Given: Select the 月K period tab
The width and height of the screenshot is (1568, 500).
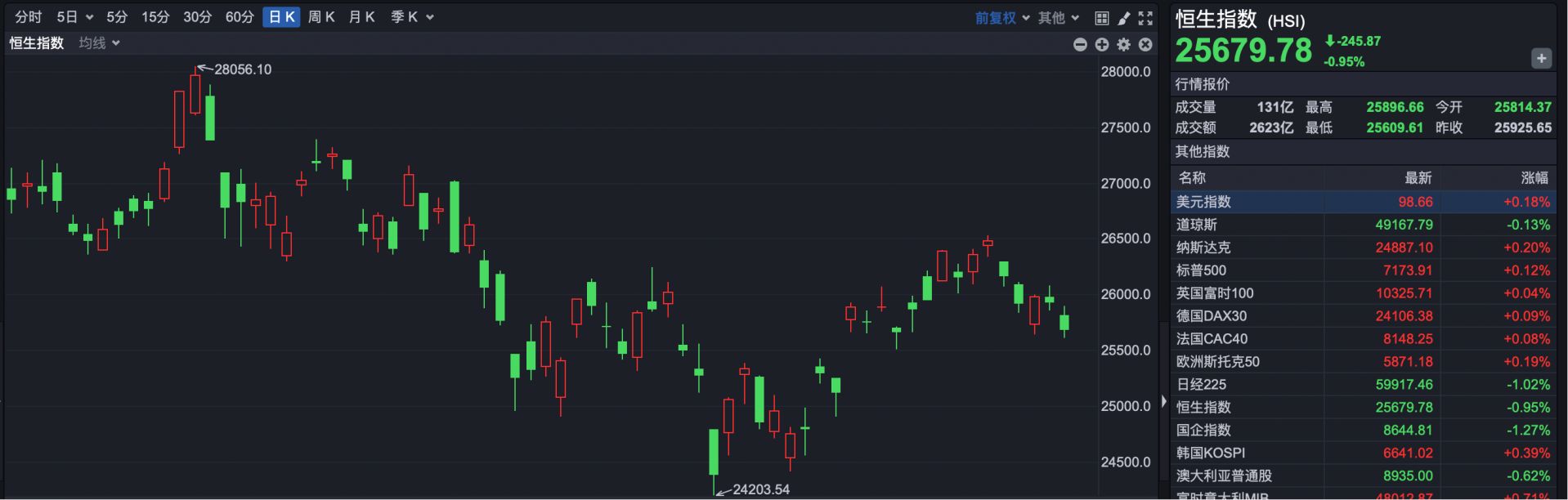Looking at the screenshot, I should point(361,17).
